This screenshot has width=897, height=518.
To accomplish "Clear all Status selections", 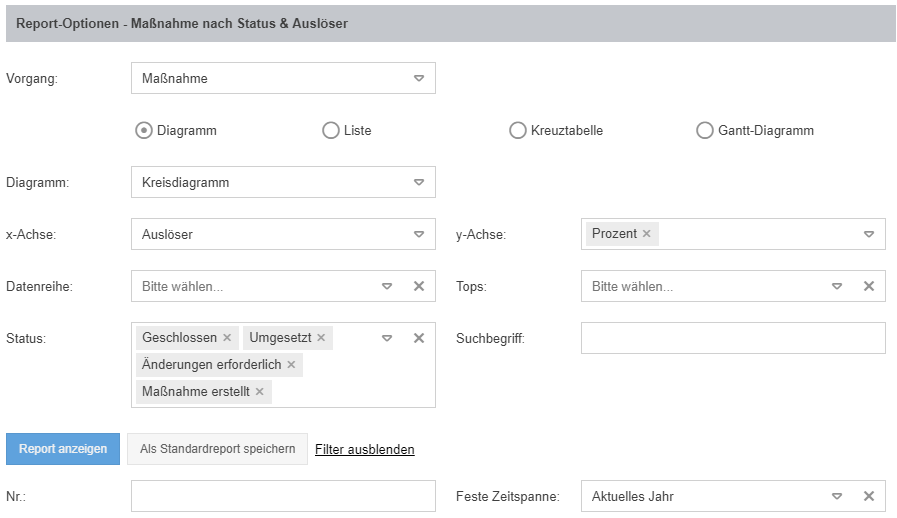I will 419,338.
